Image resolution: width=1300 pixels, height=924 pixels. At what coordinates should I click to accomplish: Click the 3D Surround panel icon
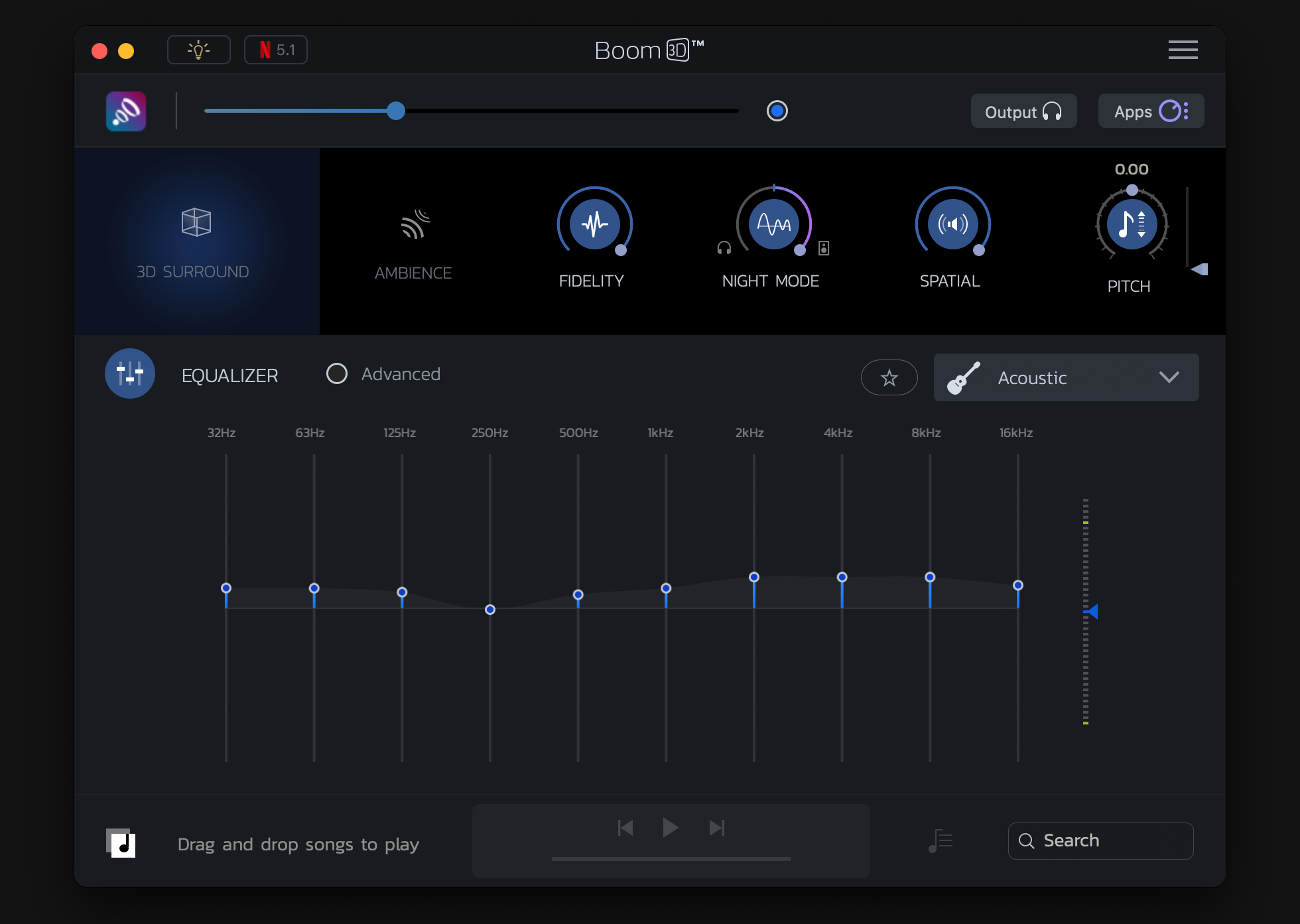pyautogui.click(x=195, y=221)
